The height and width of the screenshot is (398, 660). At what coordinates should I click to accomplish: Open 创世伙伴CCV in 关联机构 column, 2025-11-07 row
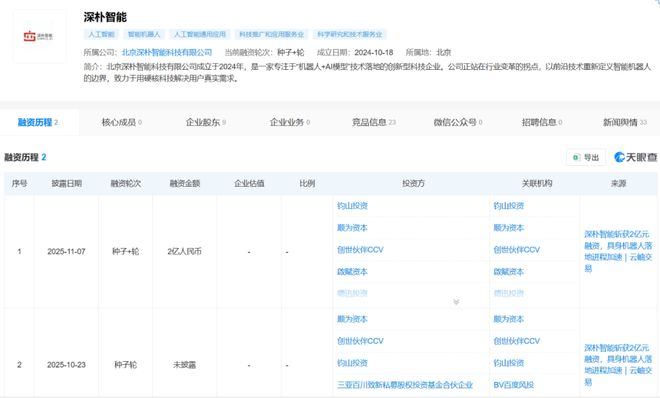[x=517, y=249]
